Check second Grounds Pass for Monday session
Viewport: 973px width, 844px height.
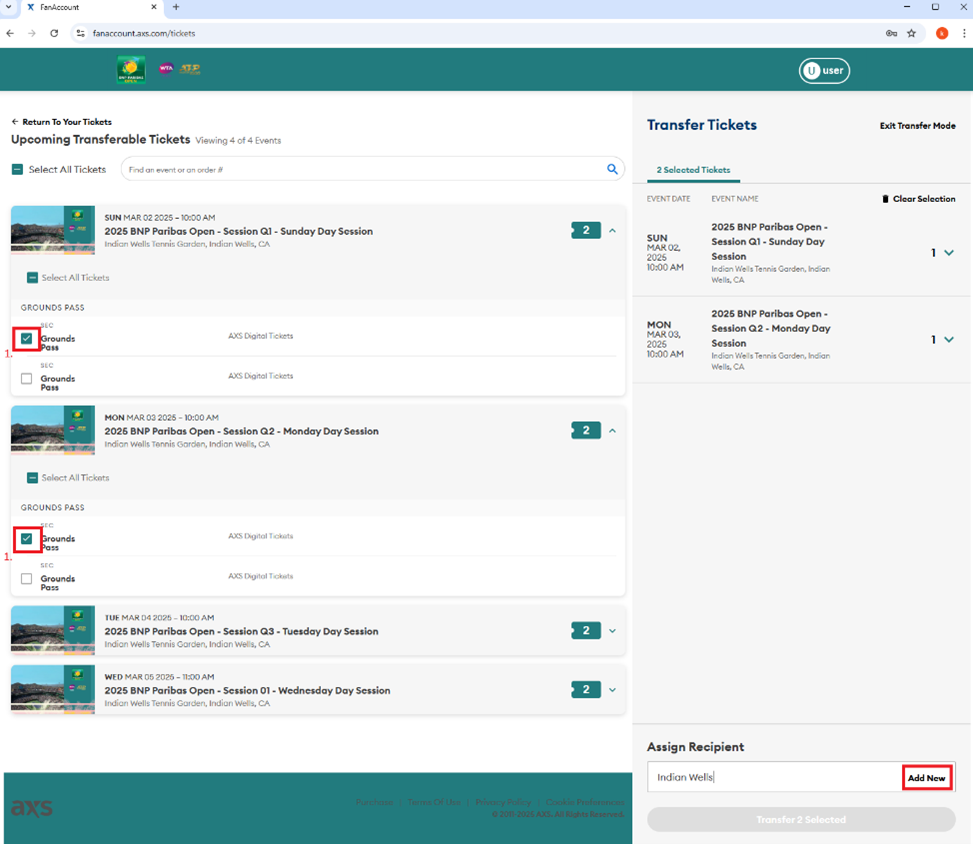26,579
